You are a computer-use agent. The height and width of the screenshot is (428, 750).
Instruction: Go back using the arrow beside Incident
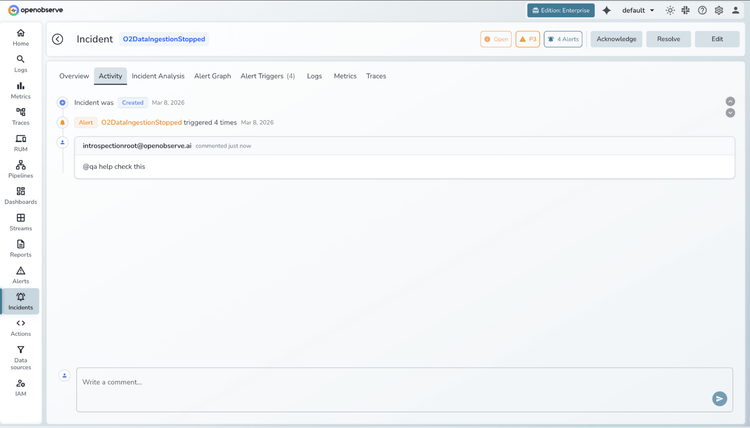click(x=57, y=39)
